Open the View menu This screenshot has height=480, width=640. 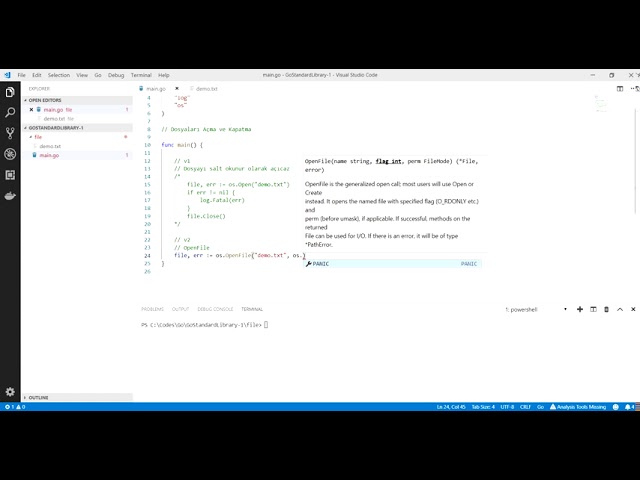(x=82, y=75)
